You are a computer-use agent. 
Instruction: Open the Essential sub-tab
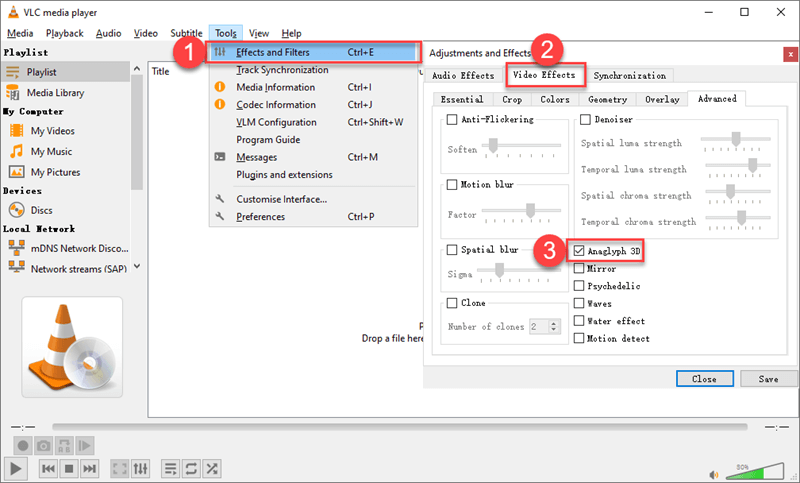point(462,99)
